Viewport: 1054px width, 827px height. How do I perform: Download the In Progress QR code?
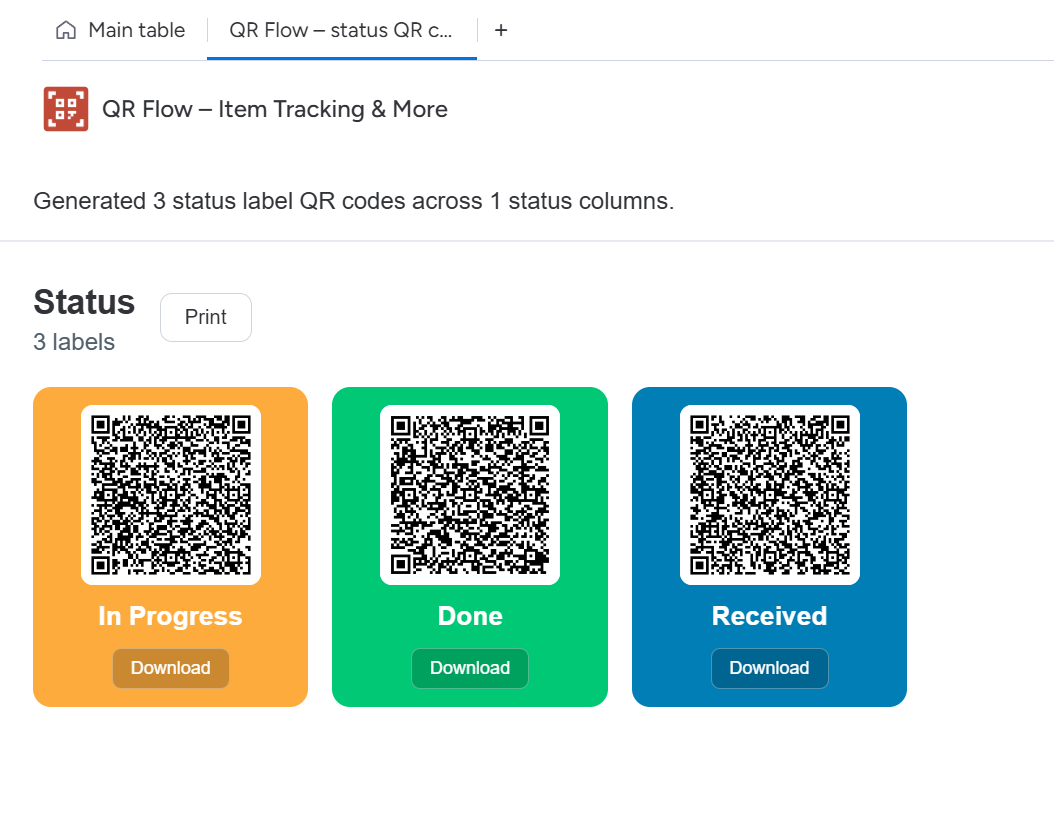coord(170,668)
